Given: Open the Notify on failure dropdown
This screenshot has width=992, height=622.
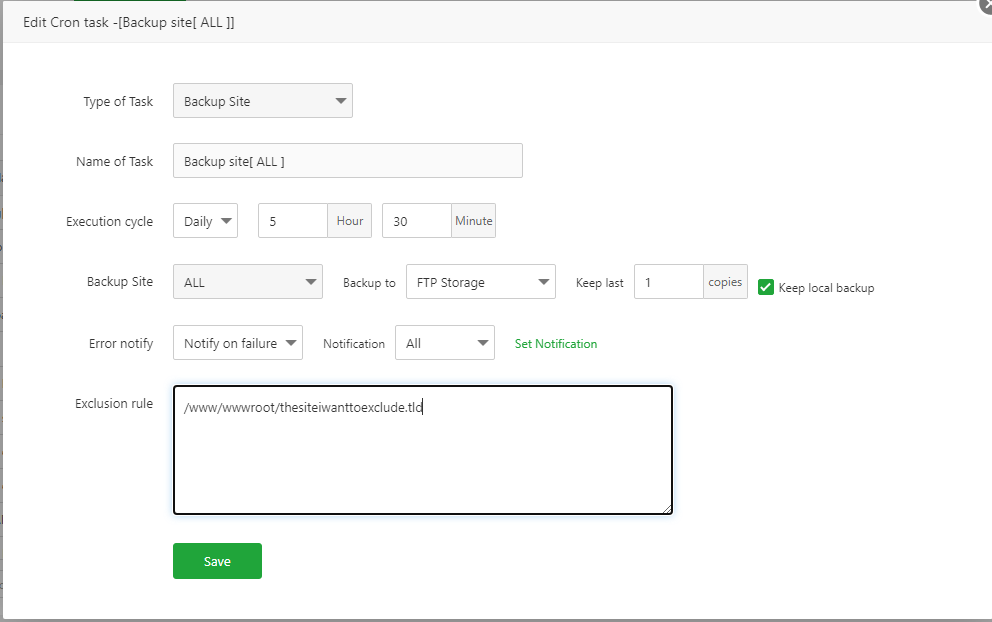Looking at the screenshot, I should (237, 343).
